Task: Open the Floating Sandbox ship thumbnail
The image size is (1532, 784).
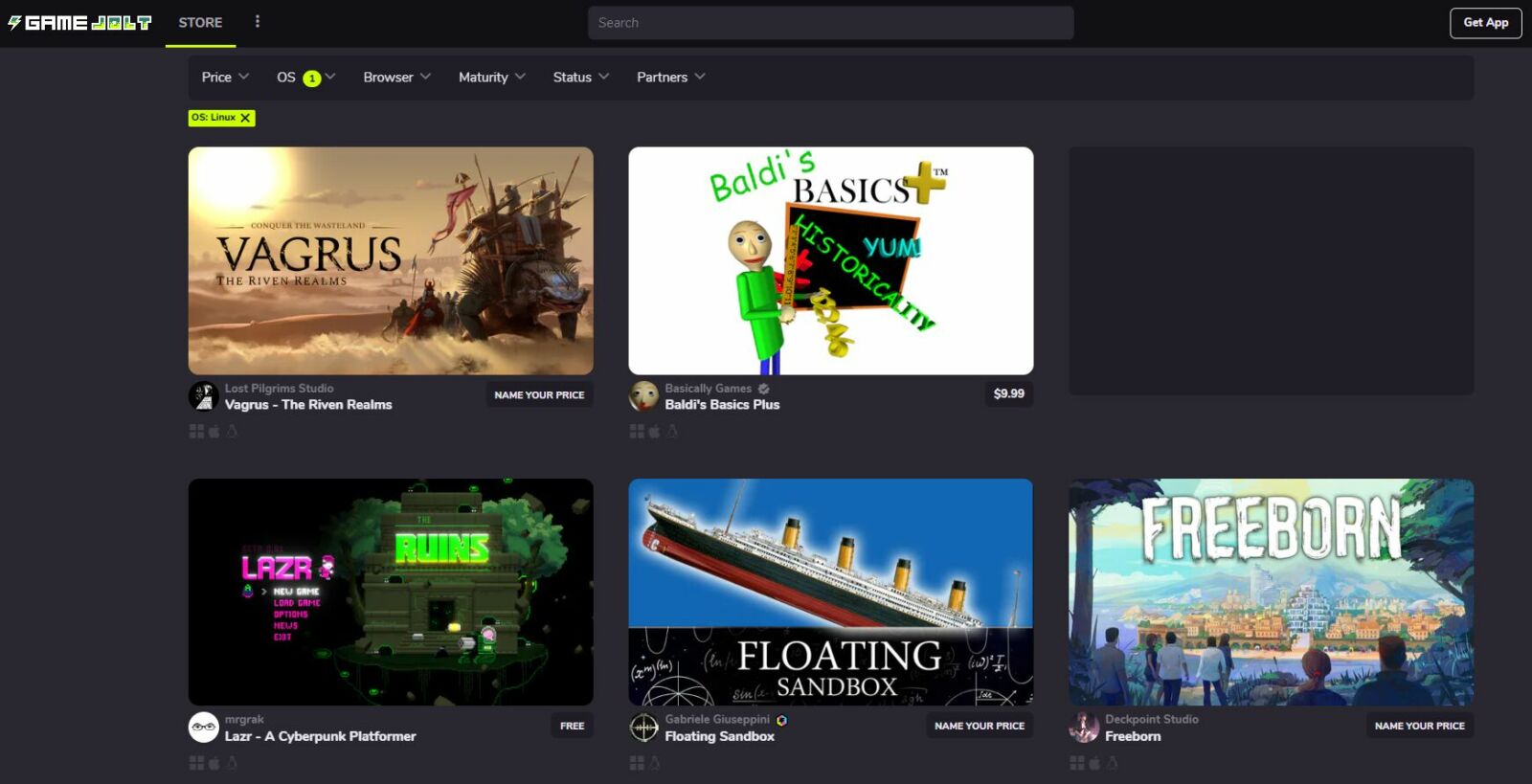Action: click(831, 593)
